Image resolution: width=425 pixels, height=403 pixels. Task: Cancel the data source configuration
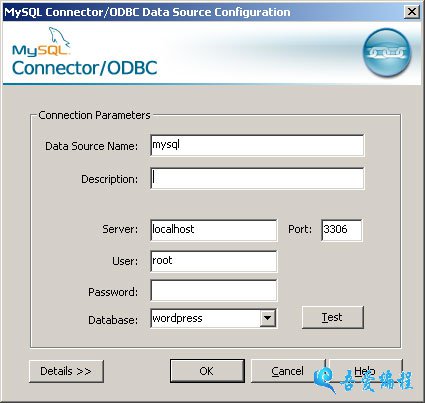coord(287,371)
